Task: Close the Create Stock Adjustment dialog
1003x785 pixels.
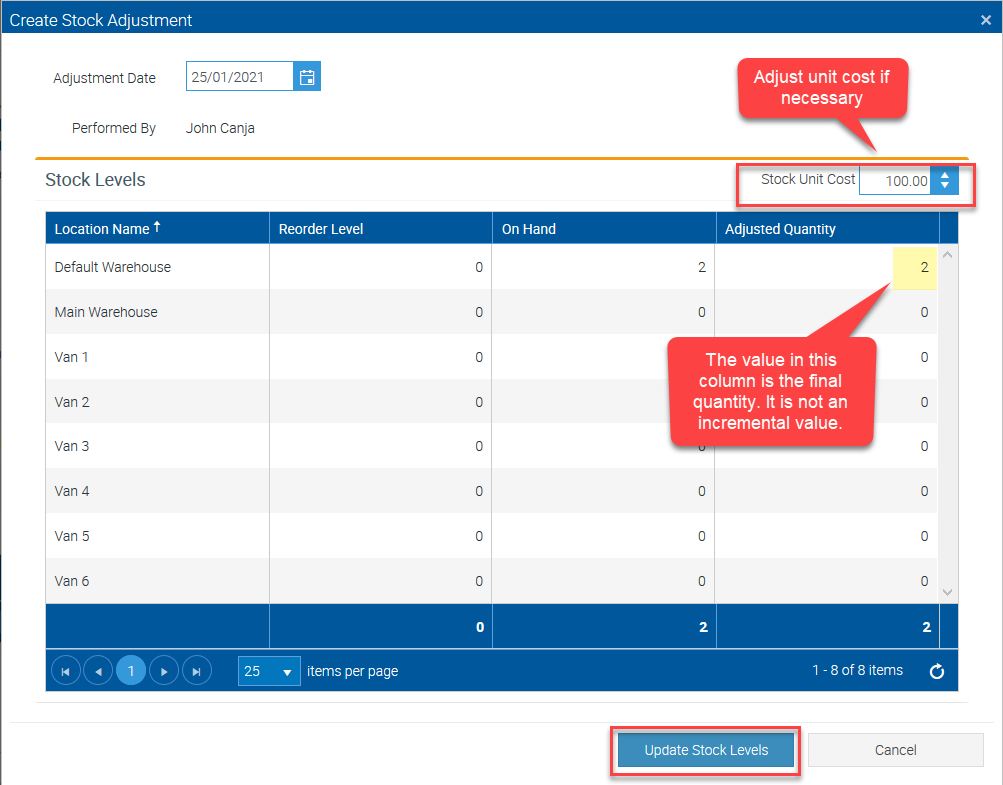Action: 986,20
